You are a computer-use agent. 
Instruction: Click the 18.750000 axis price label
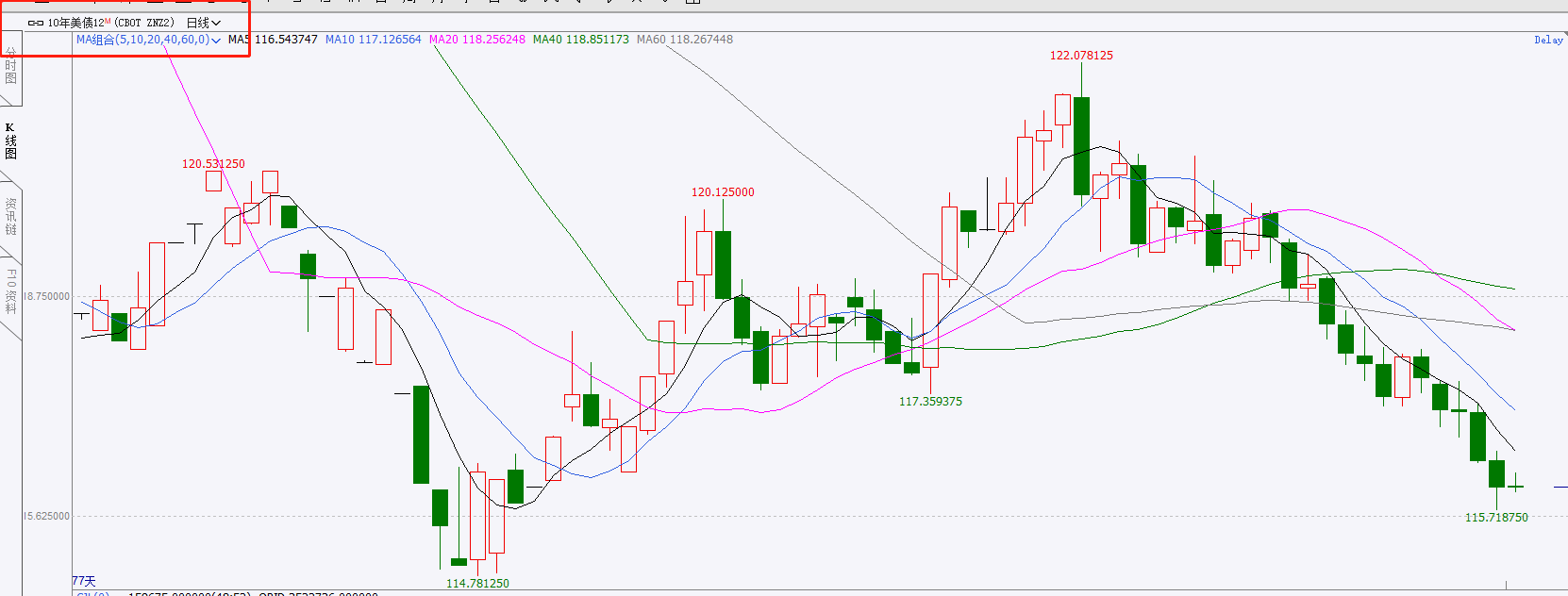click(46, 296)
